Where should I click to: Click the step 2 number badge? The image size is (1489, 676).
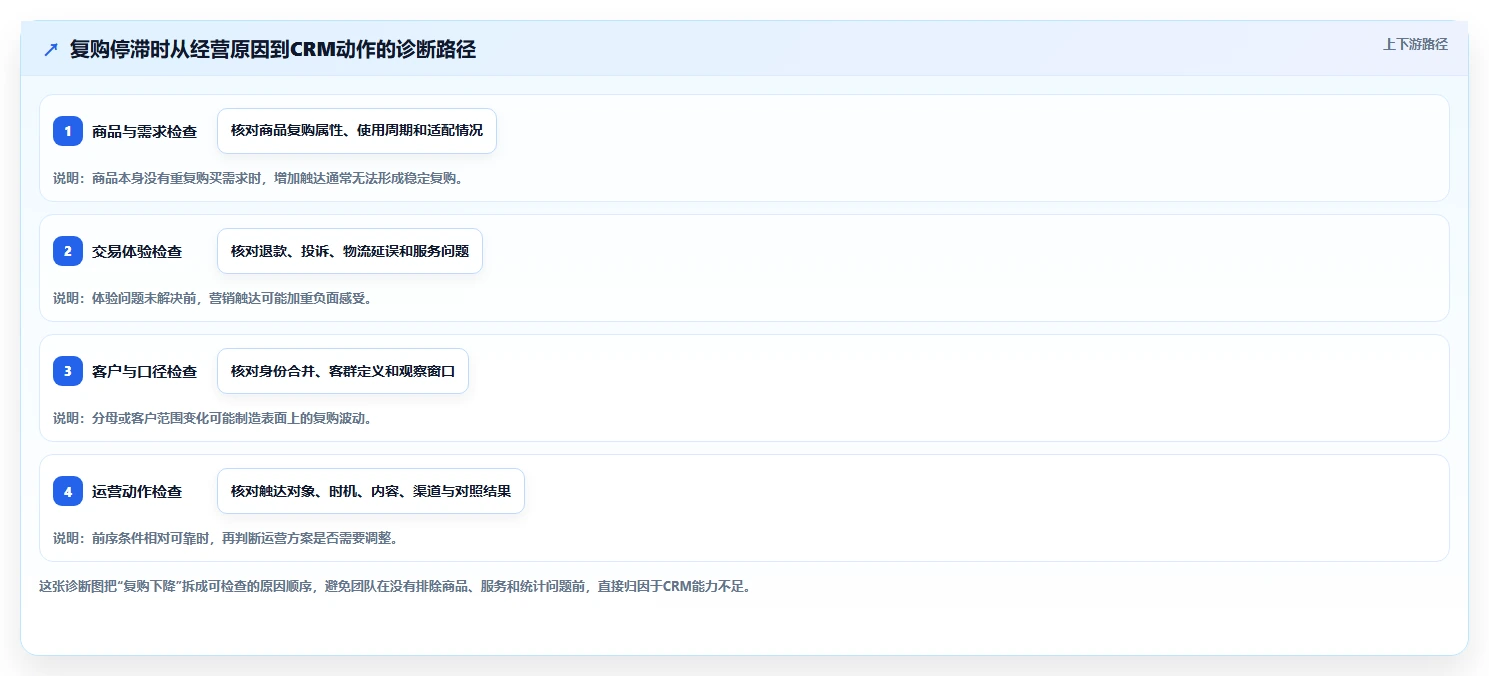pyautogui.click(x=68, y=251)
